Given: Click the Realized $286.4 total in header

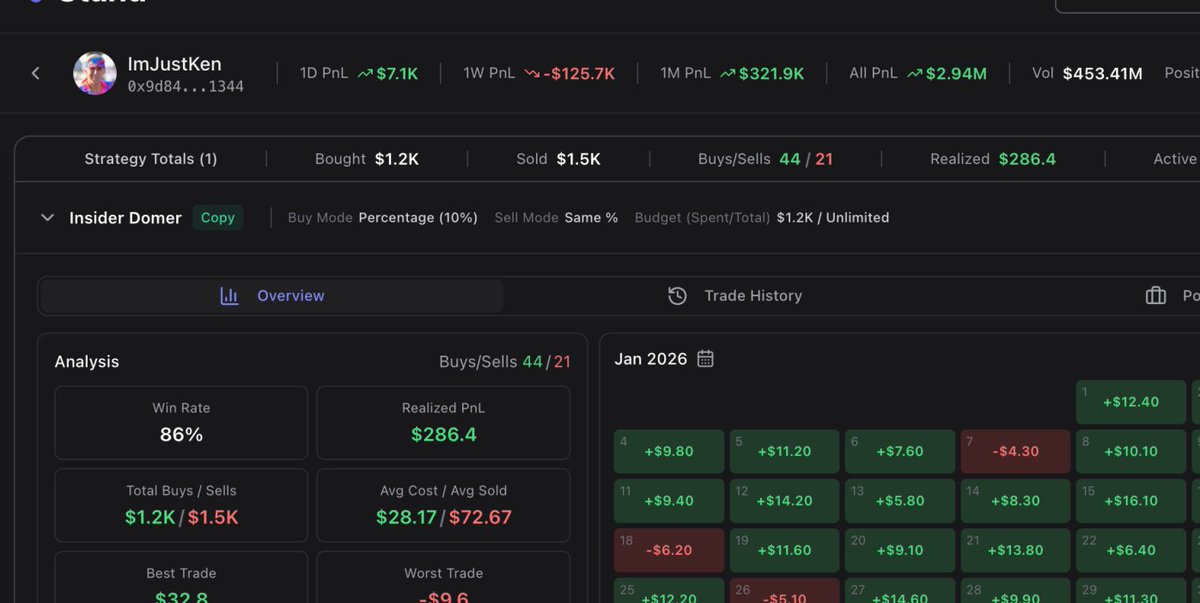Looking at the screenshot, I should 993,158.
